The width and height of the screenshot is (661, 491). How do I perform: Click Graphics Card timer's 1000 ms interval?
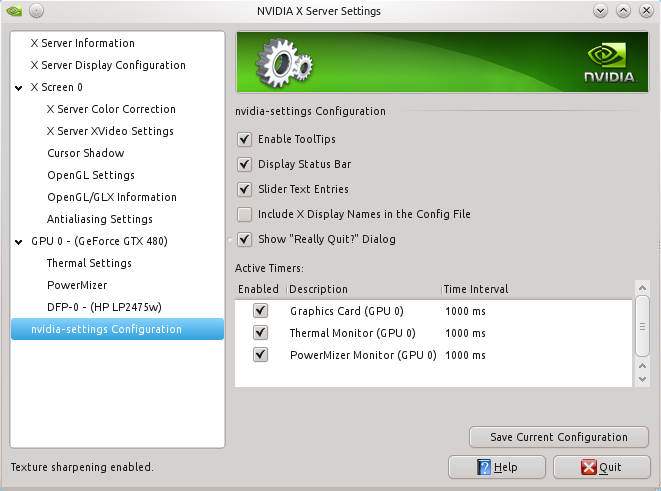(x=465, y=311)
